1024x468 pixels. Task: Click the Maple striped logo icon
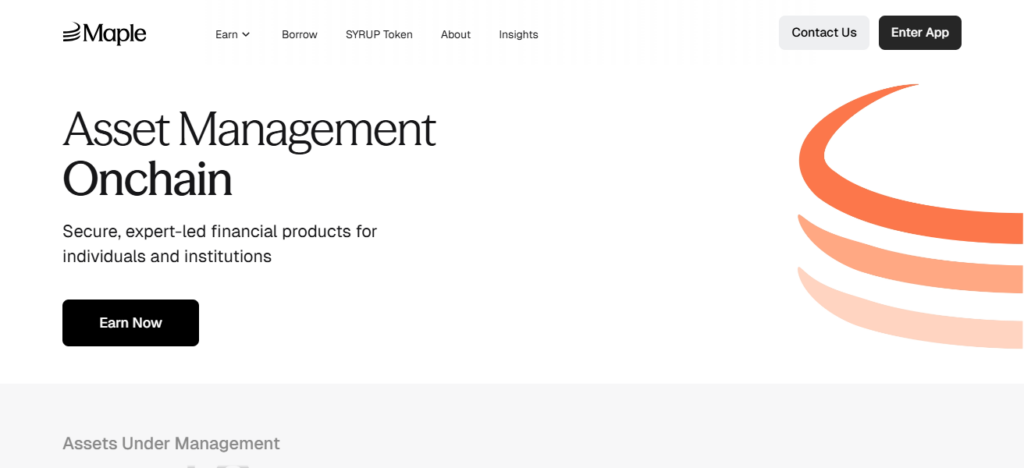72,34
